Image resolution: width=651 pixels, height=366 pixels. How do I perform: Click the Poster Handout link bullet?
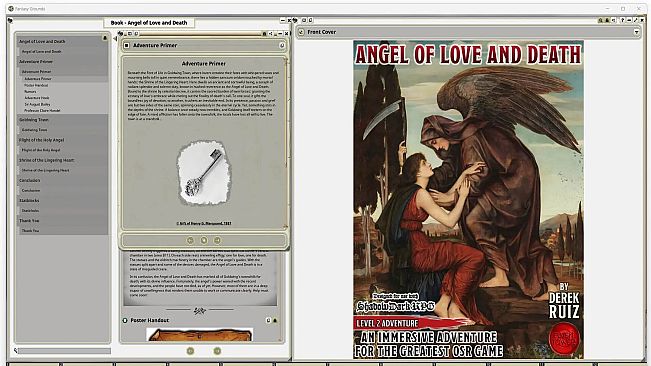coord(125,320)
